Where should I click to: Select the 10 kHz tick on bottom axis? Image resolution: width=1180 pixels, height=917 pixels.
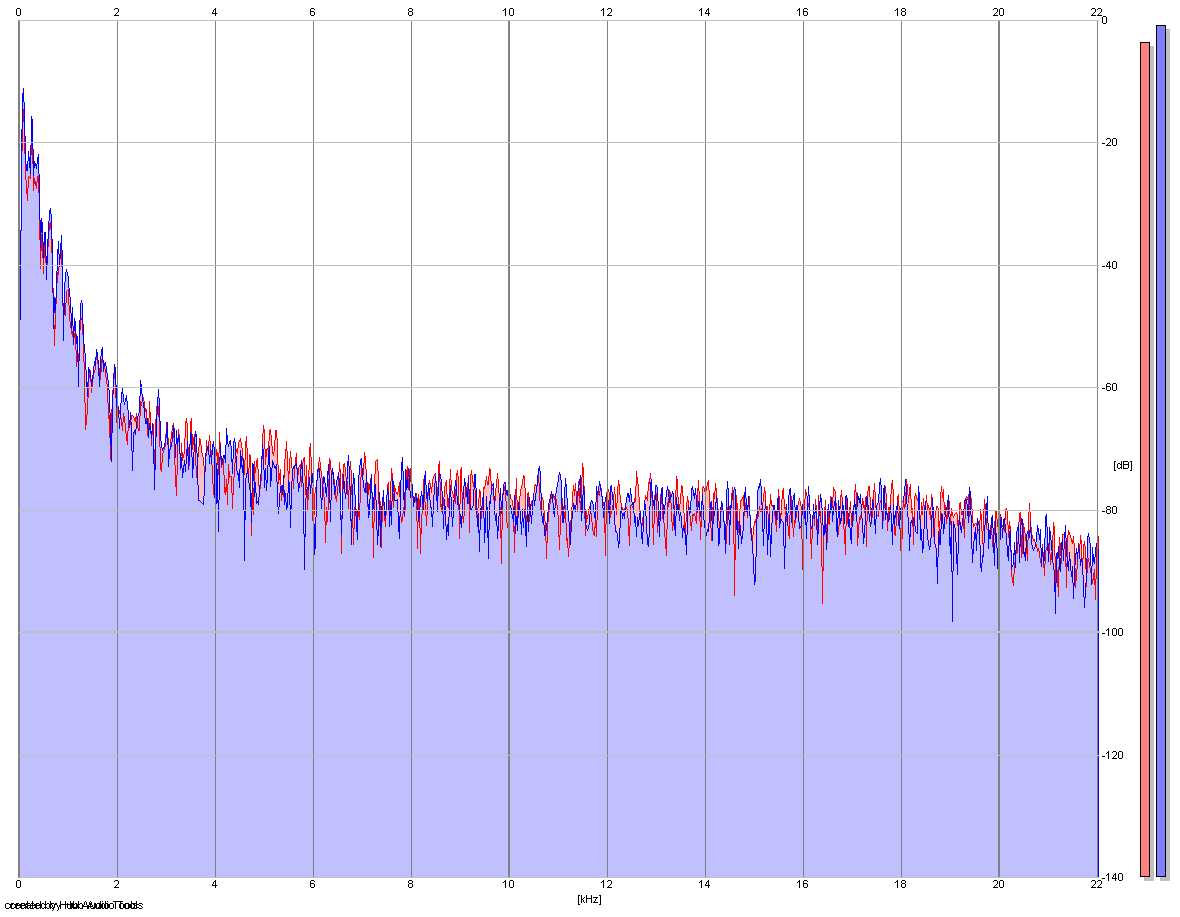509,885
